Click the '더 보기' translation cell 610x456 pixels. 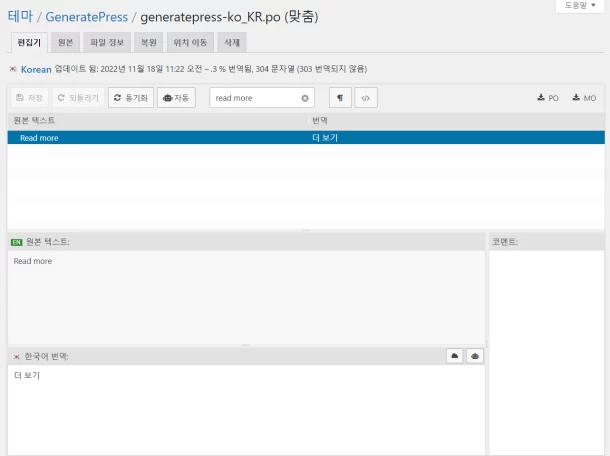coord(325,138)
